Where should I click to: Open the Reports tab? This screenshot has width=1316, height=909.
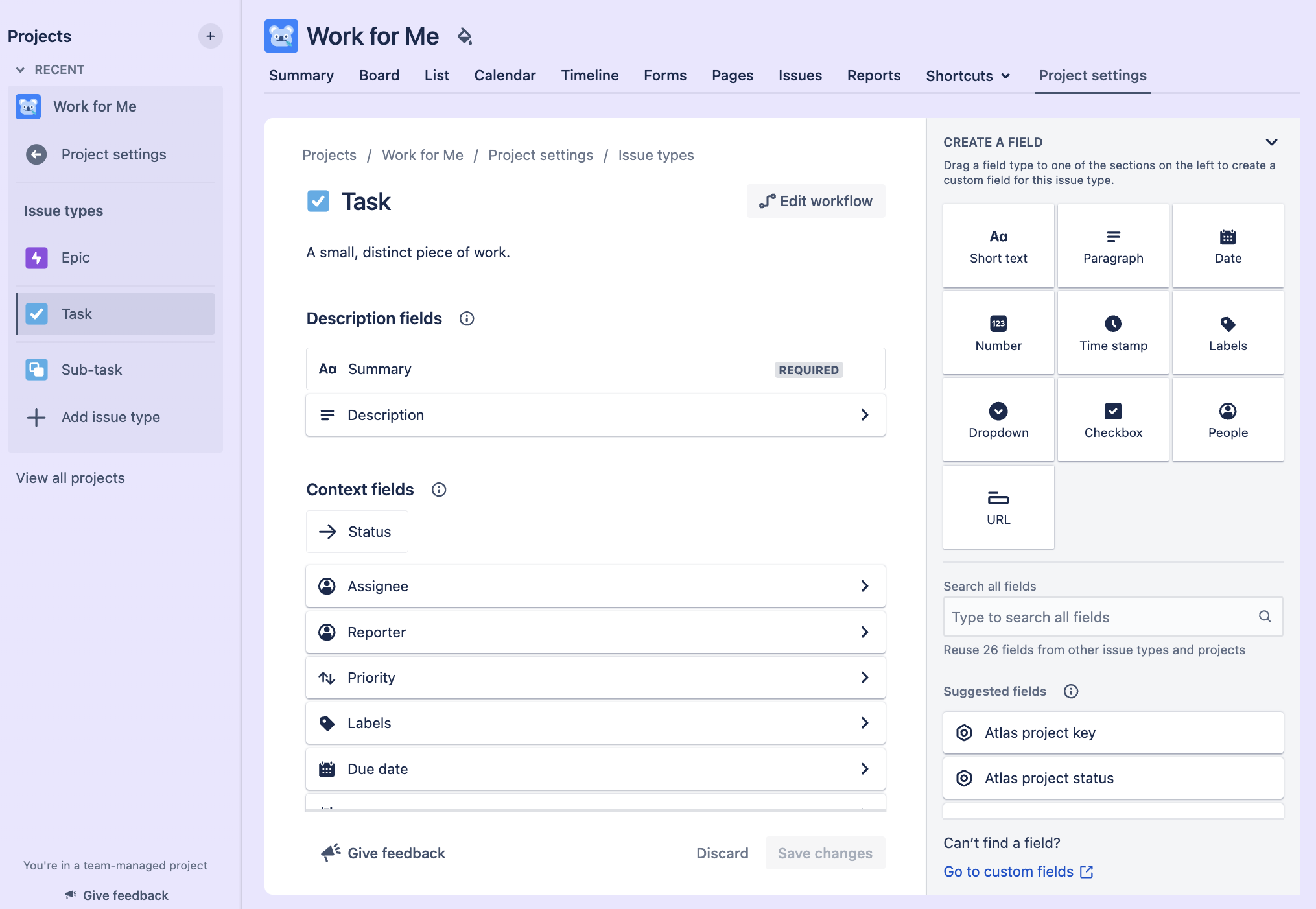[873, 75]
